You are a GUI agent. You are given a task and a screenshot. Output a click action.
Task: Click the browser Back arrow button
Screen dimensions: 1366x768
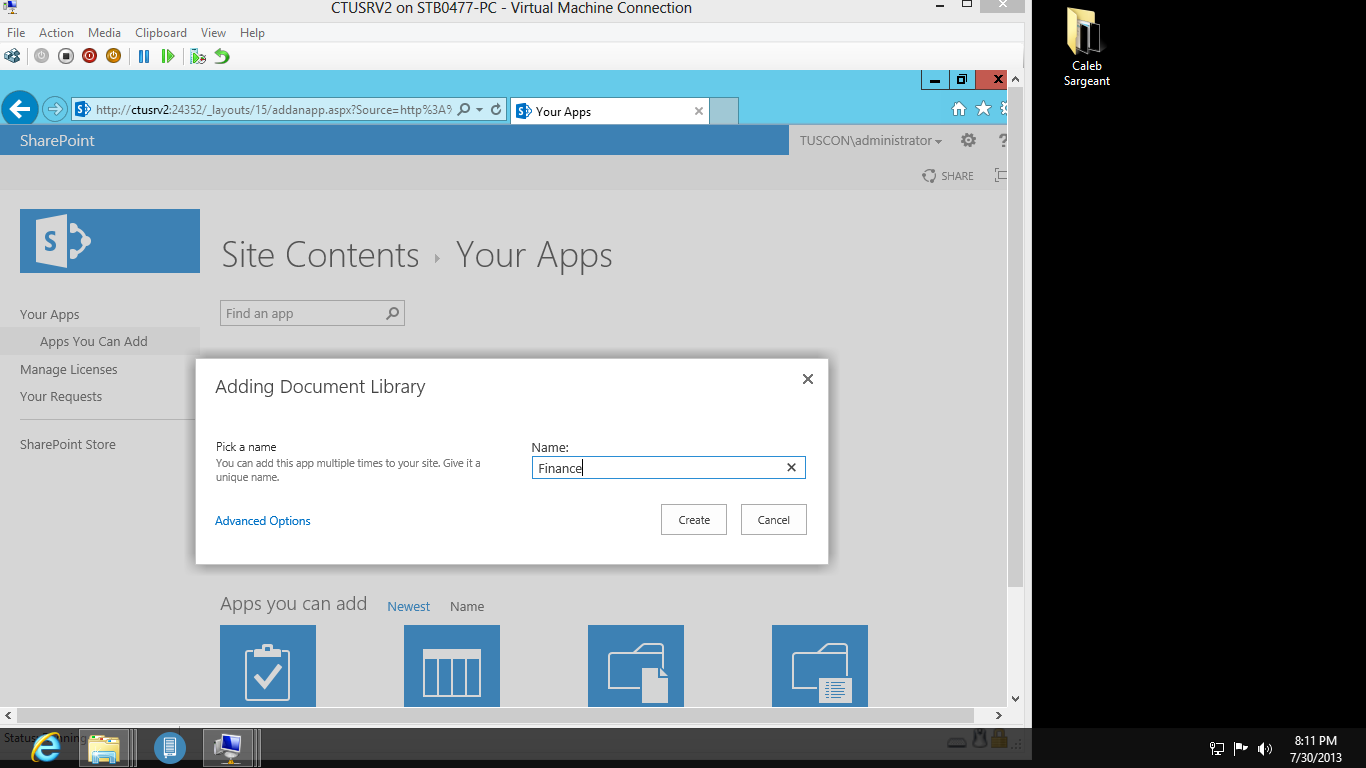click(x=20, y=109)
